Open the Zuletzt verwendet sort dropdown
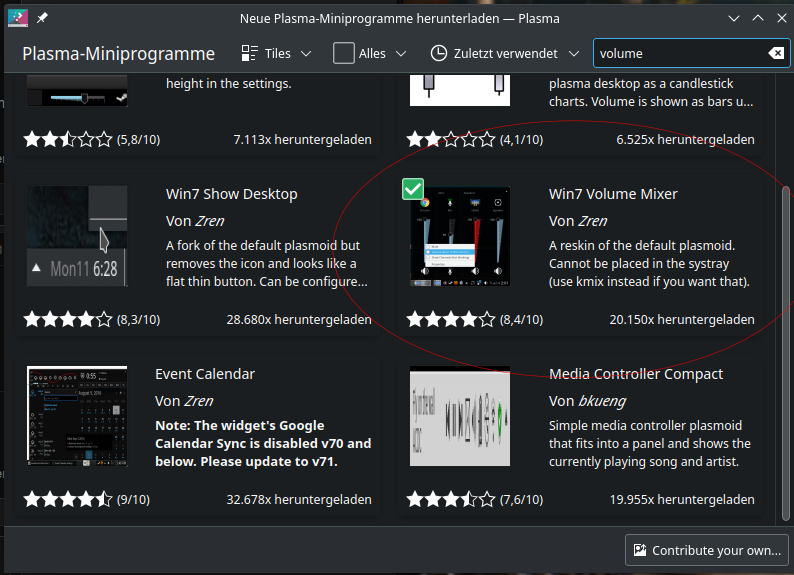This screenshot has width=794, height=575. pyautogui.click(x=504, y=53)
